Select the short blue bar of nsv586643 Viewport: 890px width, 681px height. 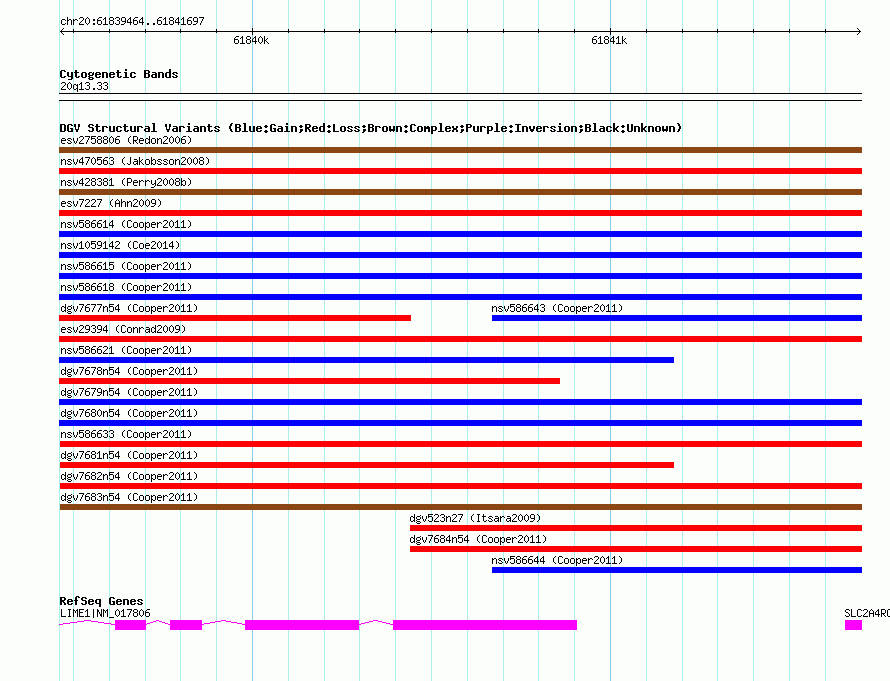click(677, 318)
